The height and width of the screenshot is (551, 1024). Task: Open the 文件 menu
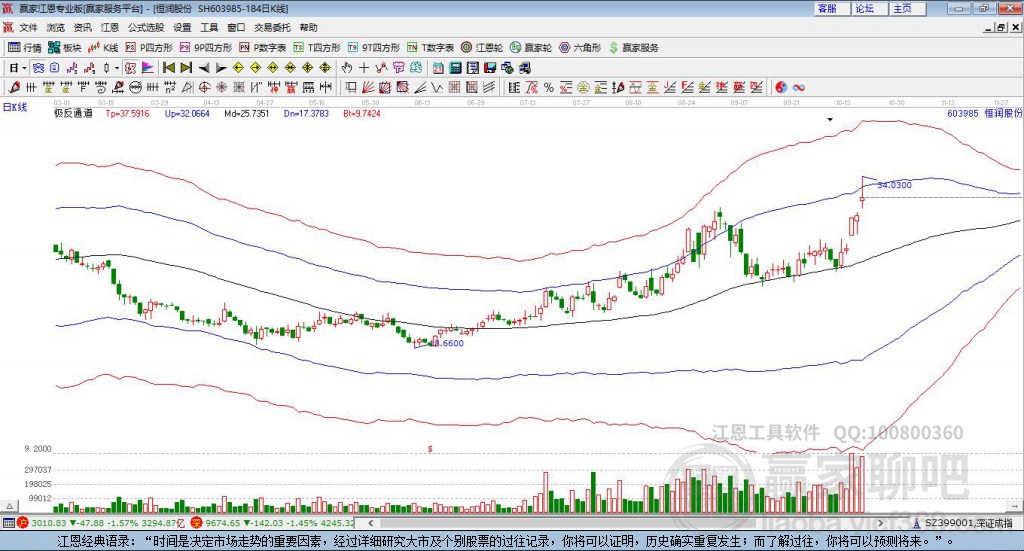[29, 27]
